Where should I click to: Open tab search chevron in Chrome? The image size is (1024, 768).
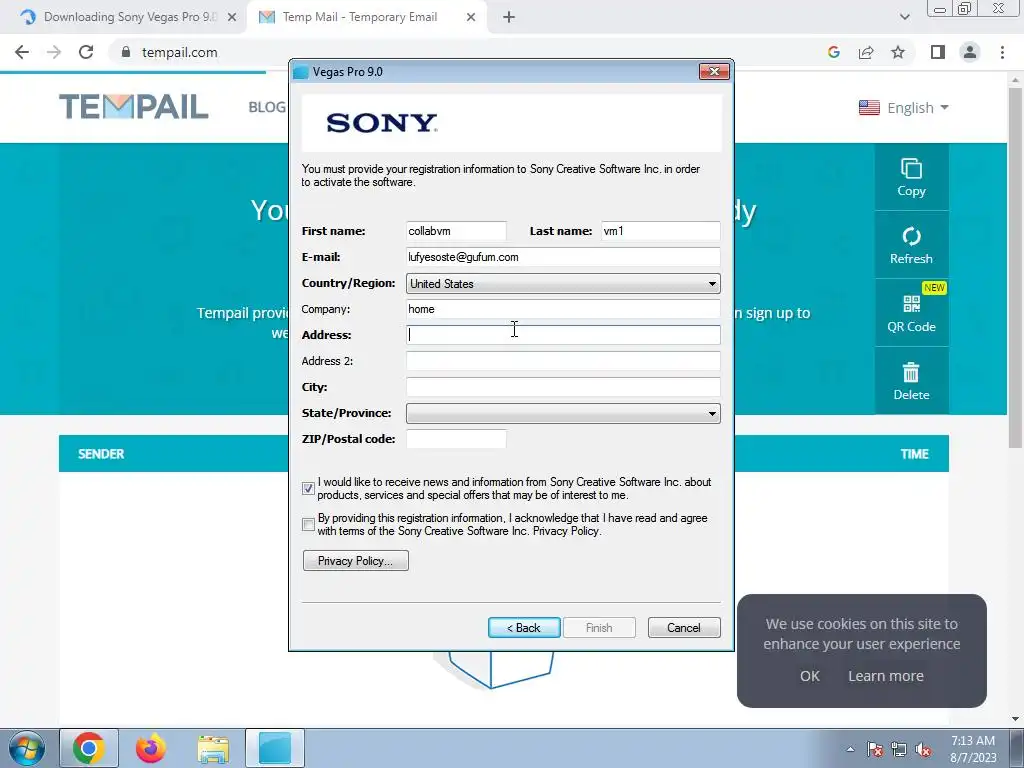pos(904,17)
